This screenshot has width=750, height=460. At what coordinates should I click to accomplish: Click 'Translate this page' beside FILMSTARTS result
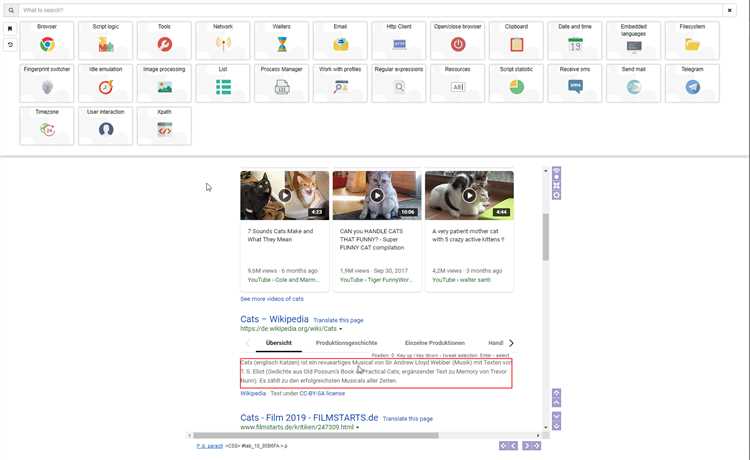pos(408,419)
